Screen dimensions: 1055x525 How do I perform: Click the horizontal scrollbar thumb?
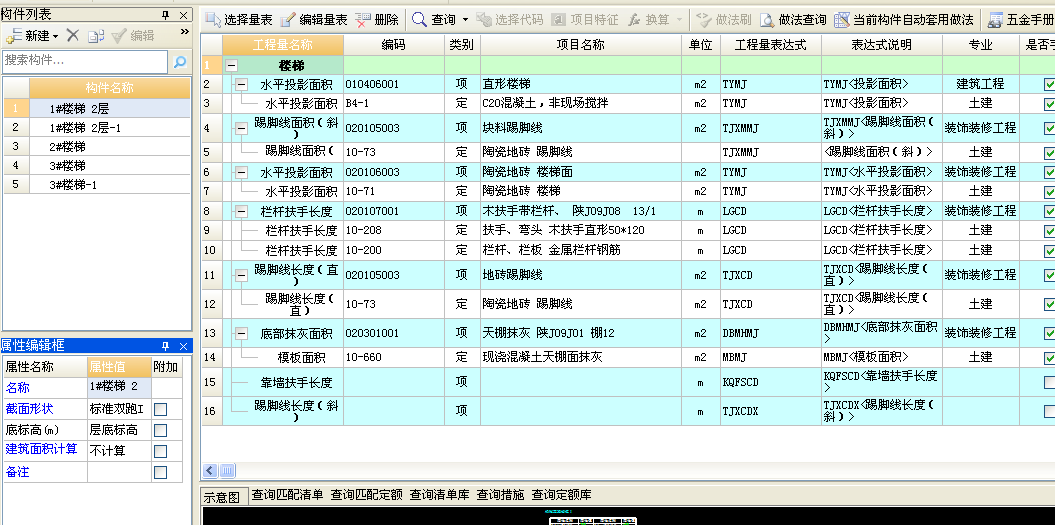point(227,470)
